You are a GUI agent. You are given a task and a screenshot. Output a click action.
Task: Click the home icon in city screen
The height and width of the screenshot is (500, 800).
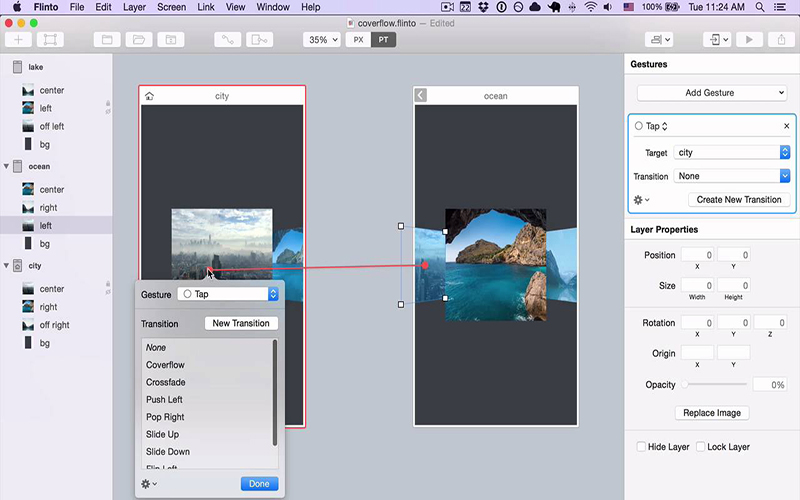[149, 96]
